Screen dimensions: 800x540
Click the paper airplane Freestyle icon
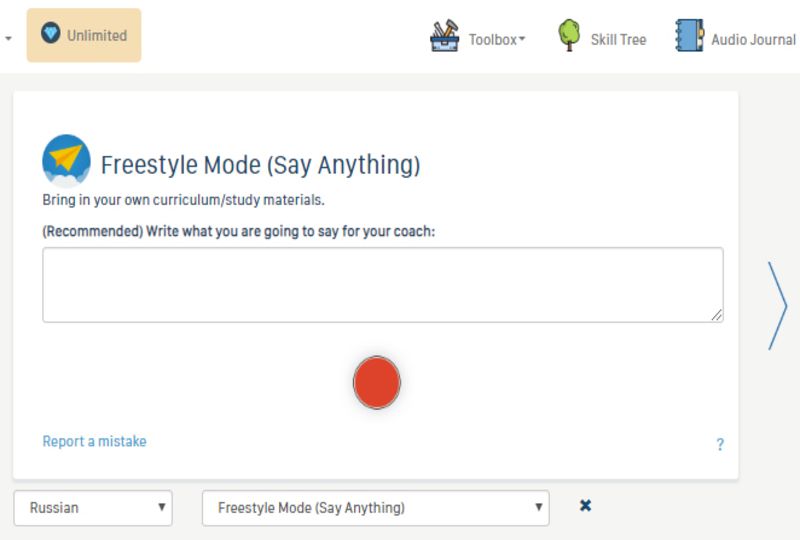tap(66, 161)
